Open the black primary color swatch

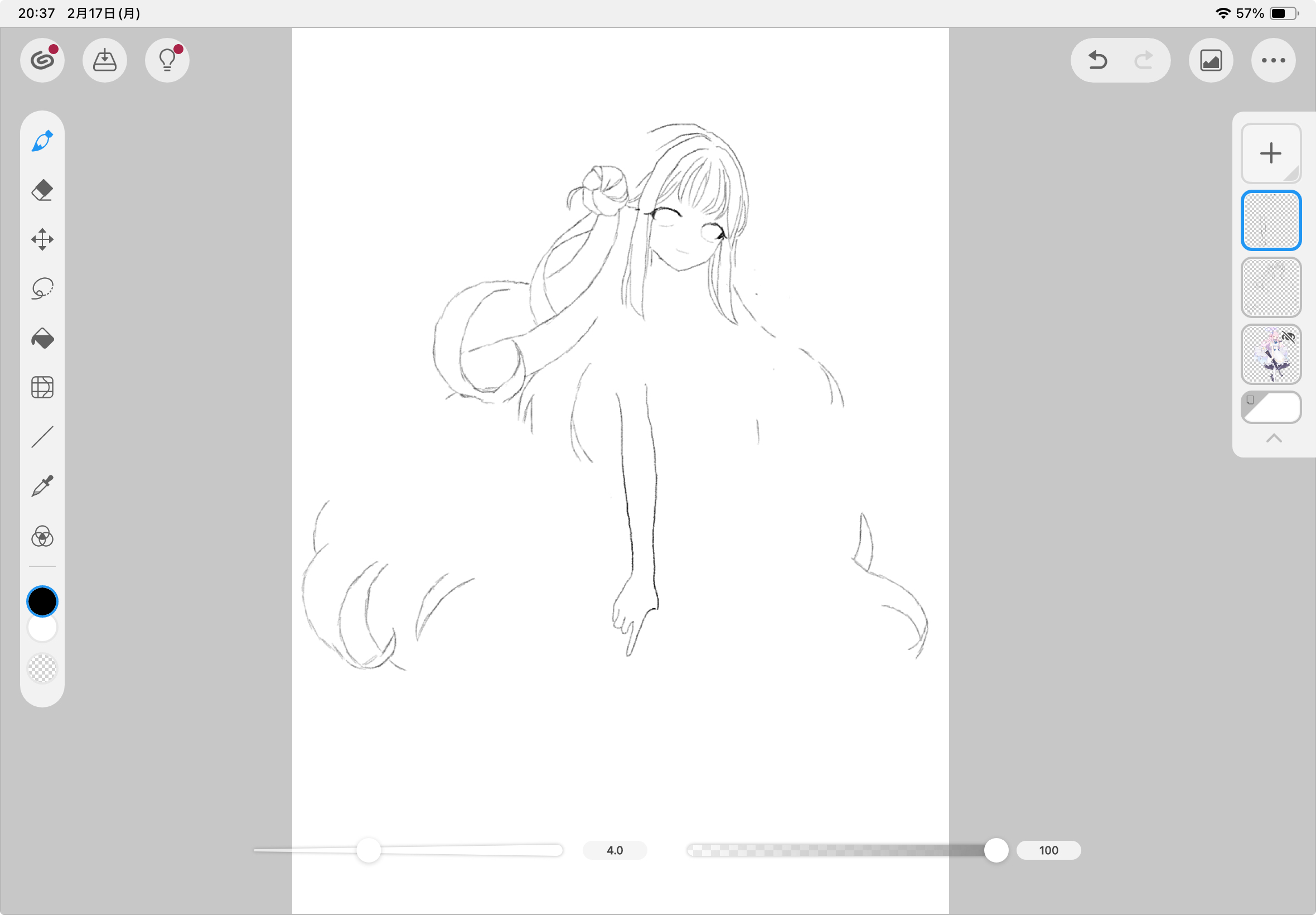pyautogui.click(x=42, y=601)
